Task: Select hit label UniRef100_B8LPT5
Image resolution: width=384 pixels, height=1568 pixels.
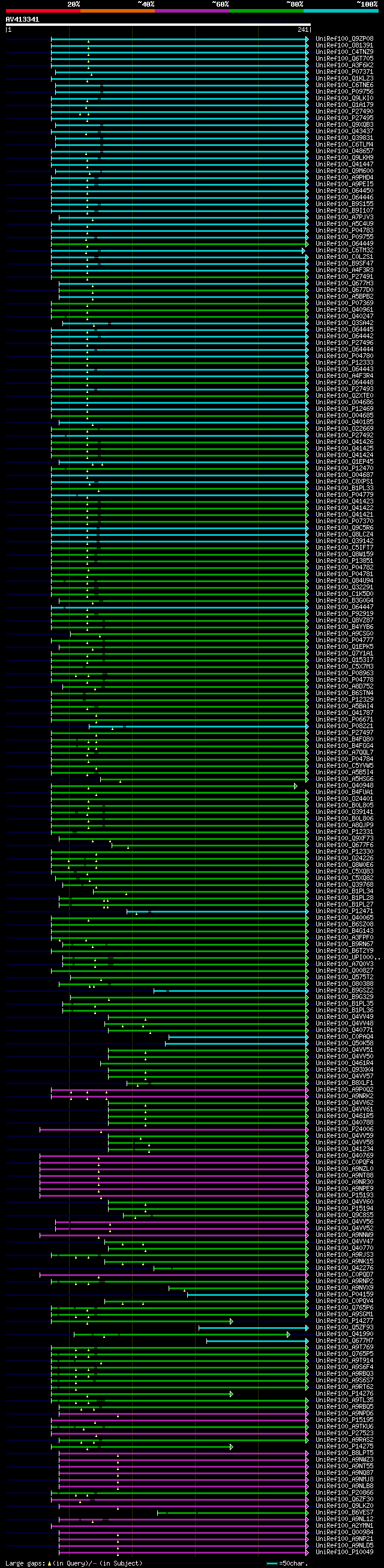Action: click(344, 1454)
